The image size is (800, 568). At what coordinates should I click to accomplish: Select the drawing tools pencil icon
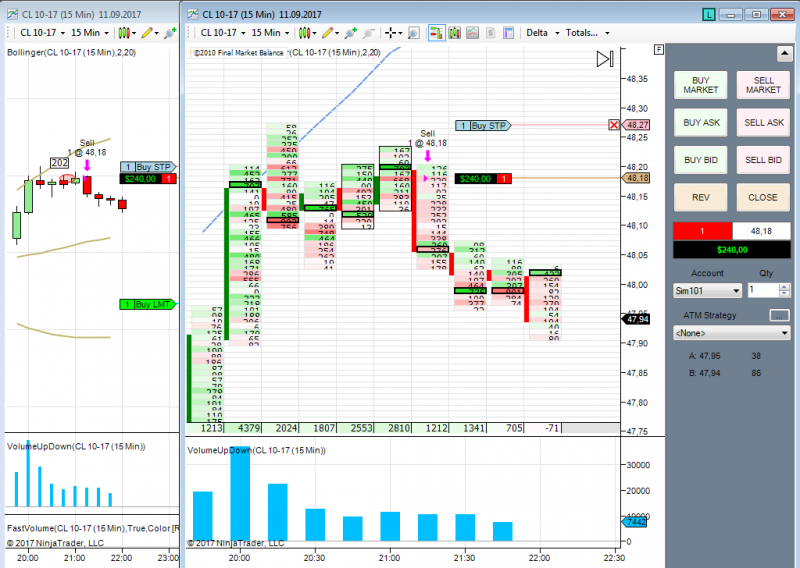click(x=327, y=33)
